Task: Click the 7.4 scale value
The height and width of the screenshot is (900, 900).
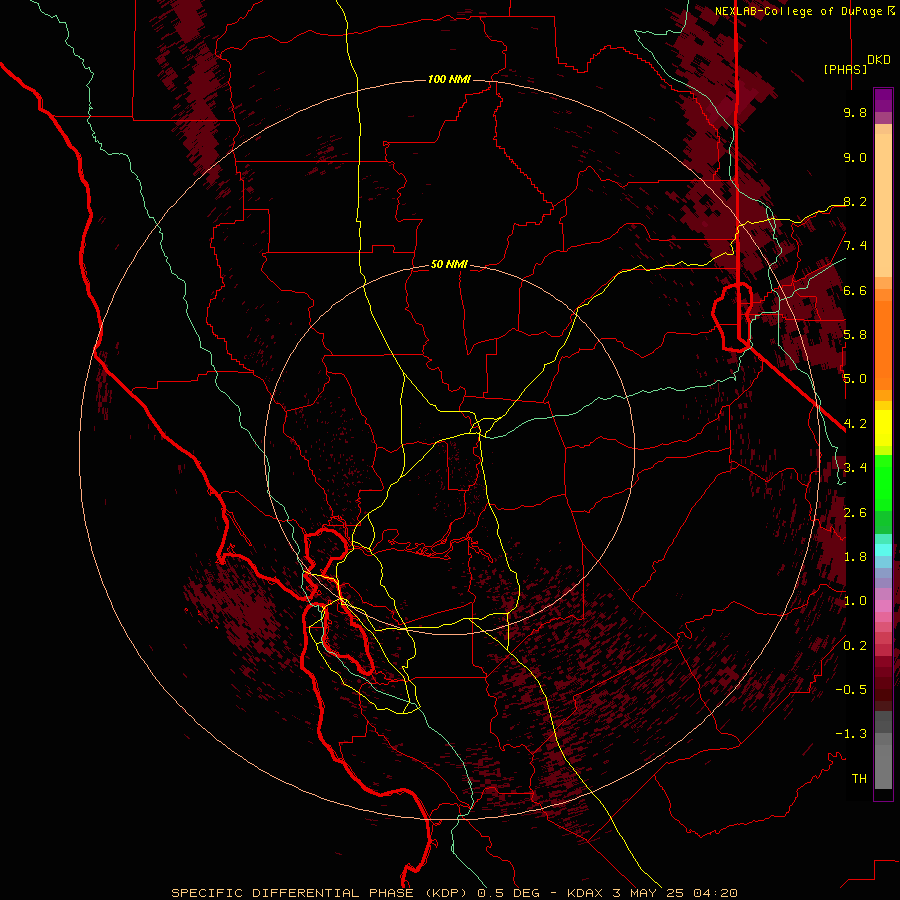Action: pyautogui.click(x=855, y=246)
